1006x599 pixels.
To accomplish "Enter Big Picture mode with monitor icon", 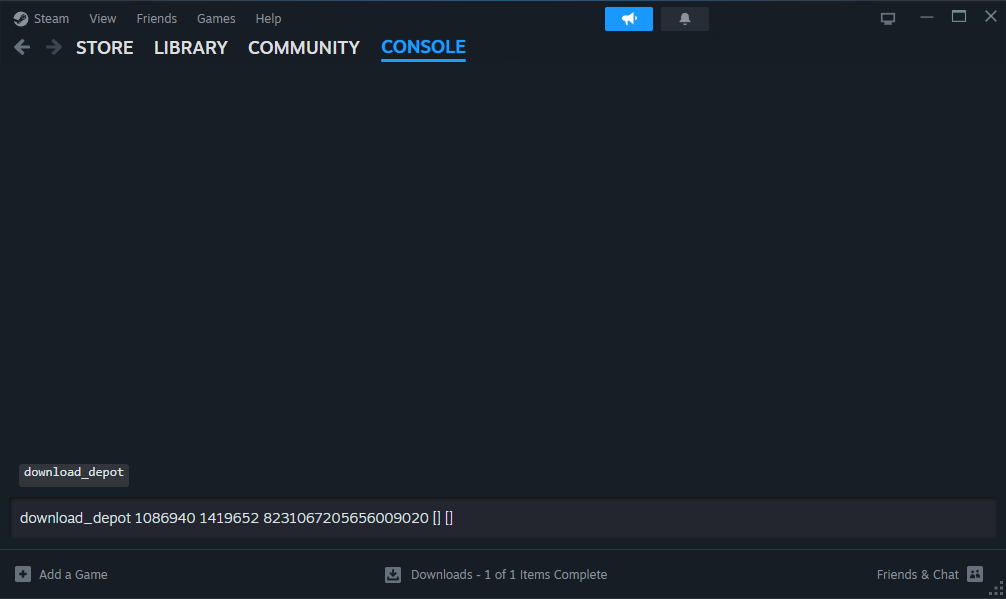I will click(x=887, y=17).
